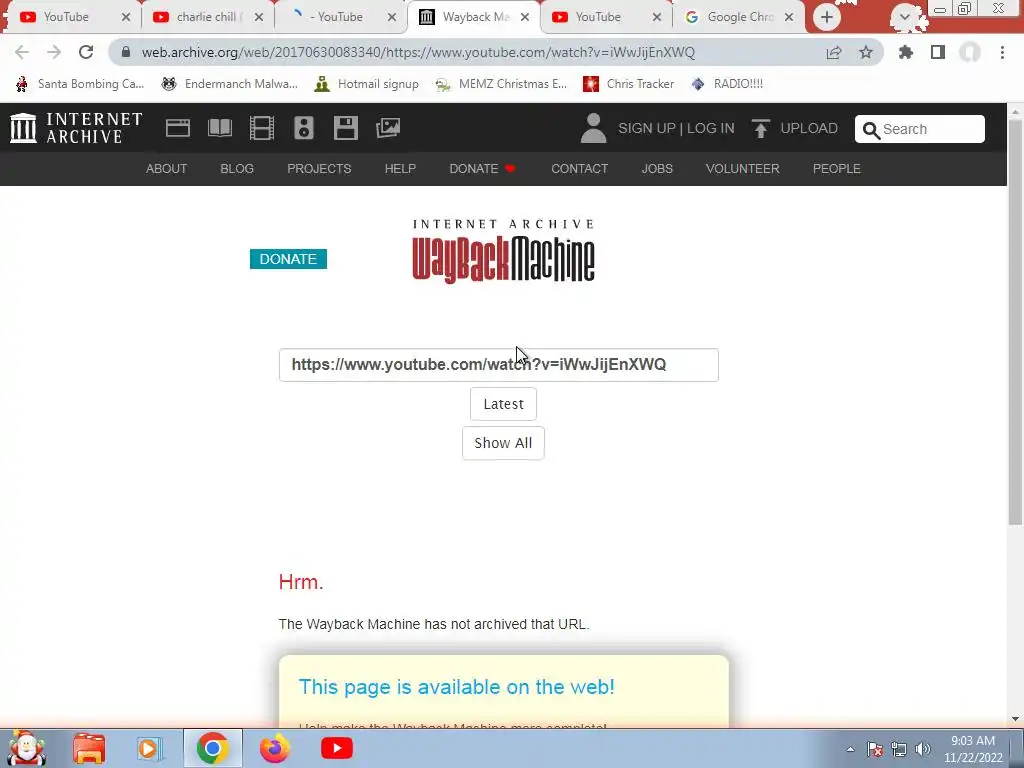Open the CONTACT menu item
1024x768 pixels.
click(579, 168)
